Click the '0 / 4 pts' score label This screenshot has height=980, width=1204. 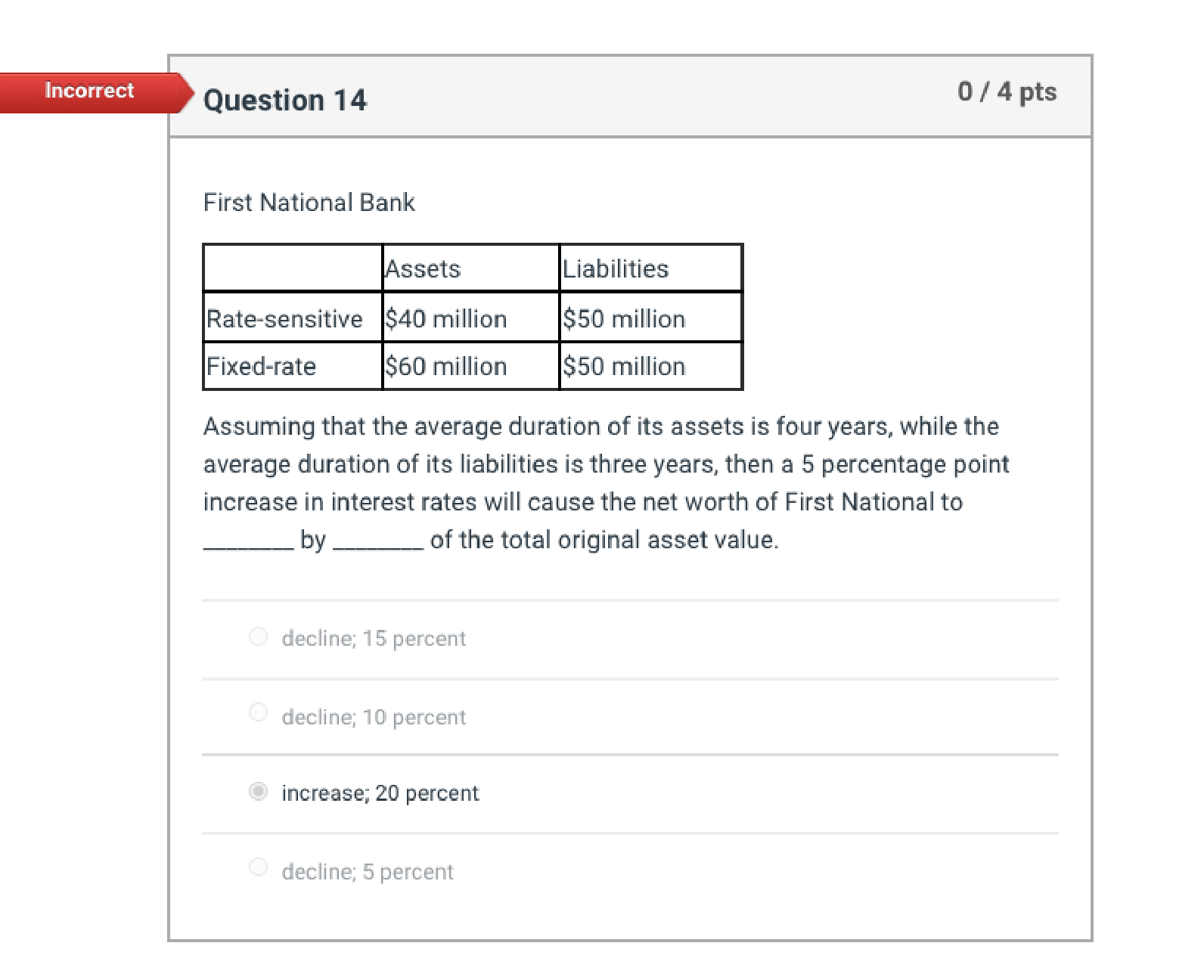pyautogui.click(x=1008, y=91)
